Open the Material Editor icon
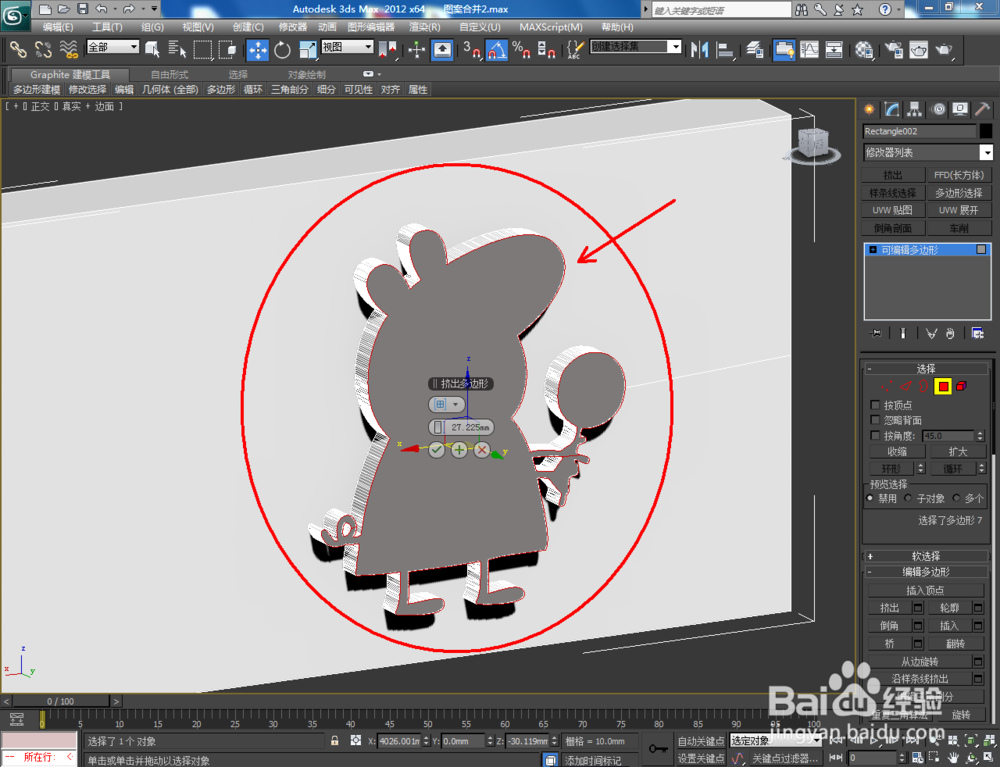This screenshot has width=1000, height=767. [864, 49]
